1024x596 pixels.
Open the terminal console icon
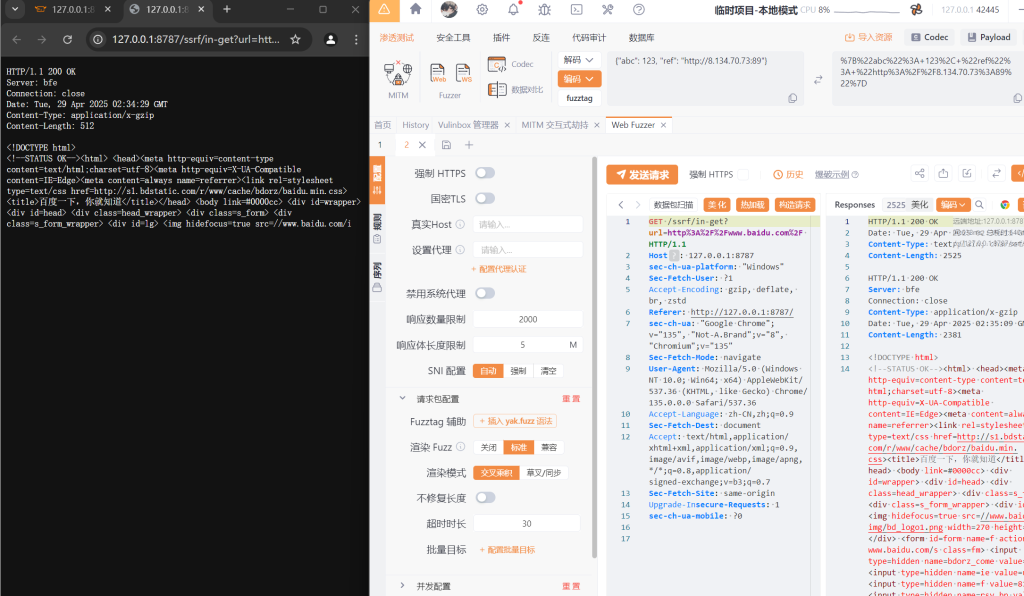[576, 10]
